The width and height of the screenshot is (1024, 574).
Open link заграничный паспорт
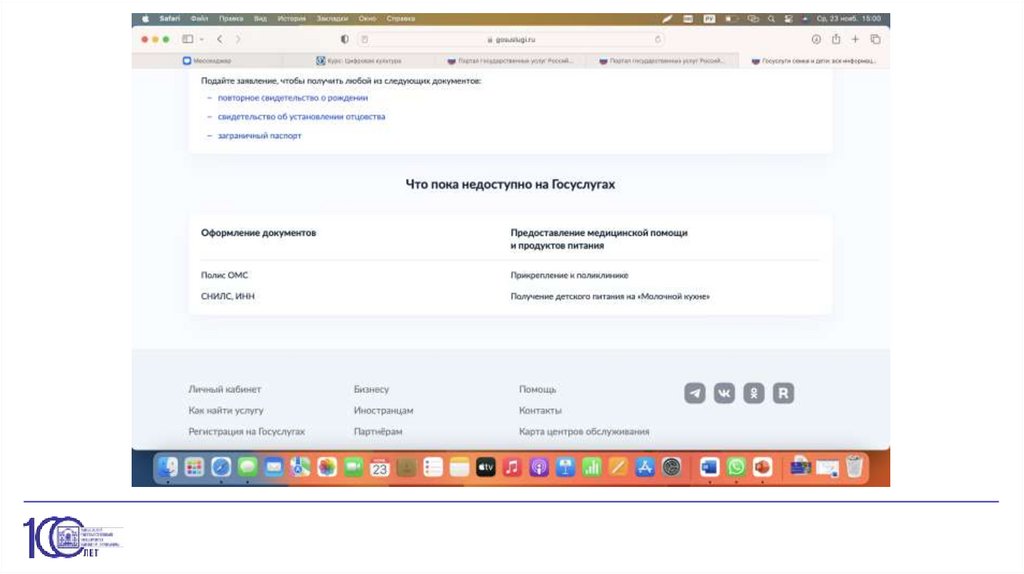[259, 136]
